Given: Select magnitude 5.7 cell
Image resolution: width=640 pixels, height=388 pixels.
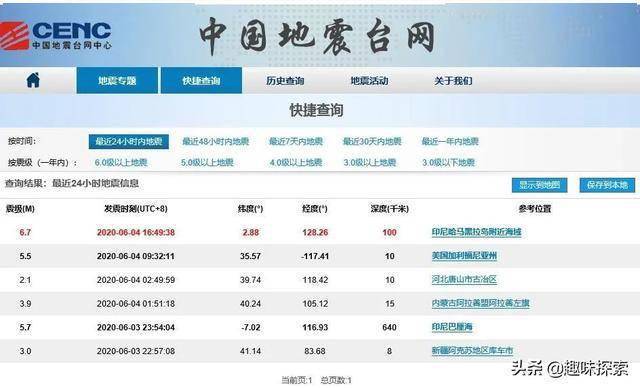Looking at the screenshot, I should tap(25, 327).
